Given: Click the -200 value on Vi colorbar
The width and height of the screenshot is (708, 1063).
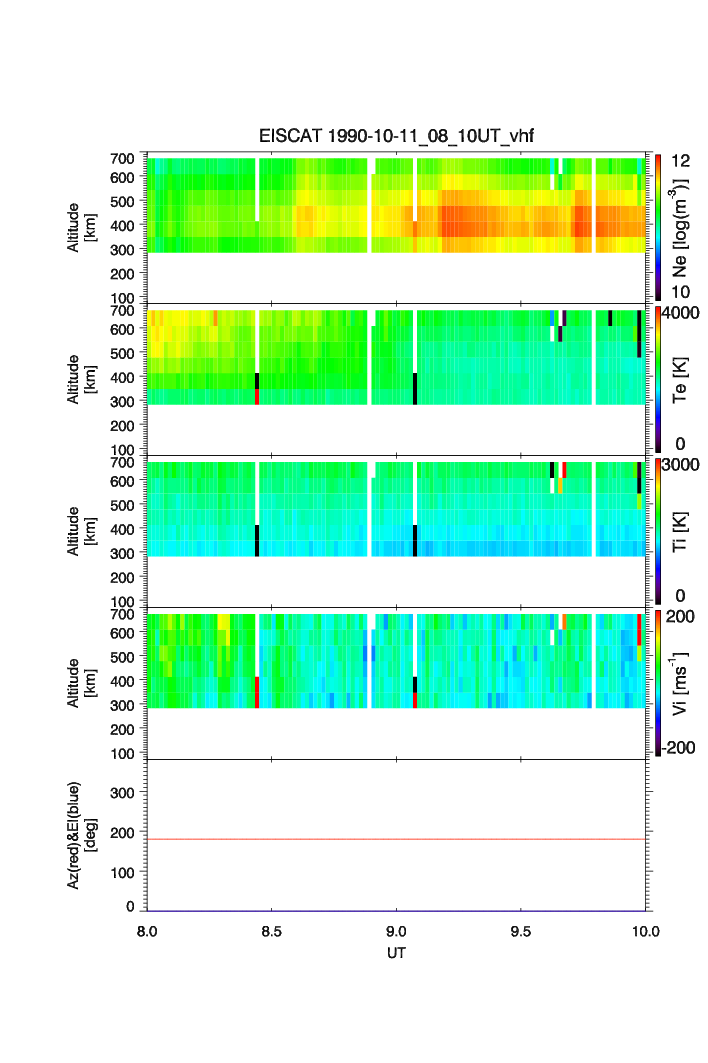Looking at the screenshot, I should point(678,748).
